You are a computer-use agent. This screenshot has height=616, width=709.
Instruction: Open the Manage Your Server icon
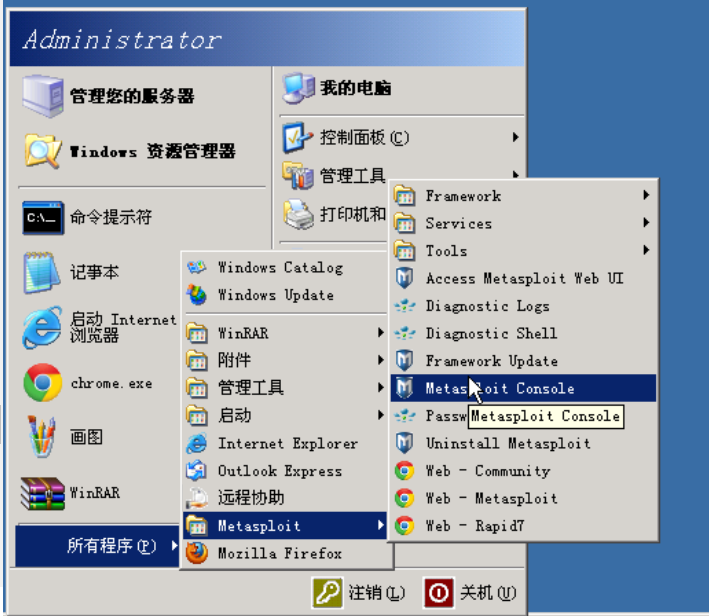tap(43, 96)
